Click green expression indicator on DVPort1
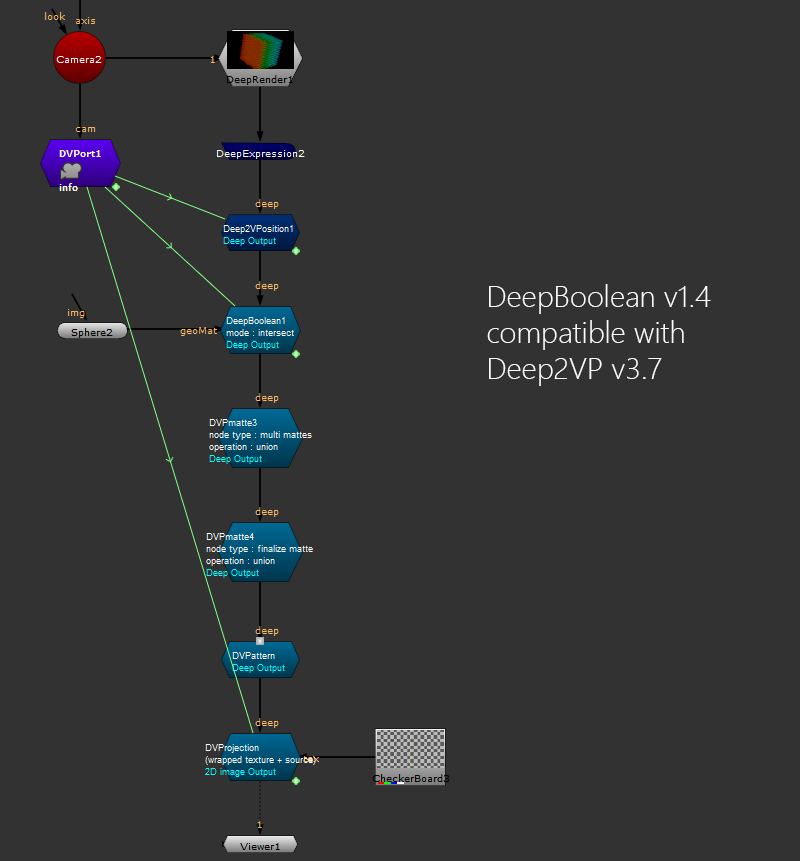Image resolution: width=800 pixels, height=861 pixels. tap(116, 187)
